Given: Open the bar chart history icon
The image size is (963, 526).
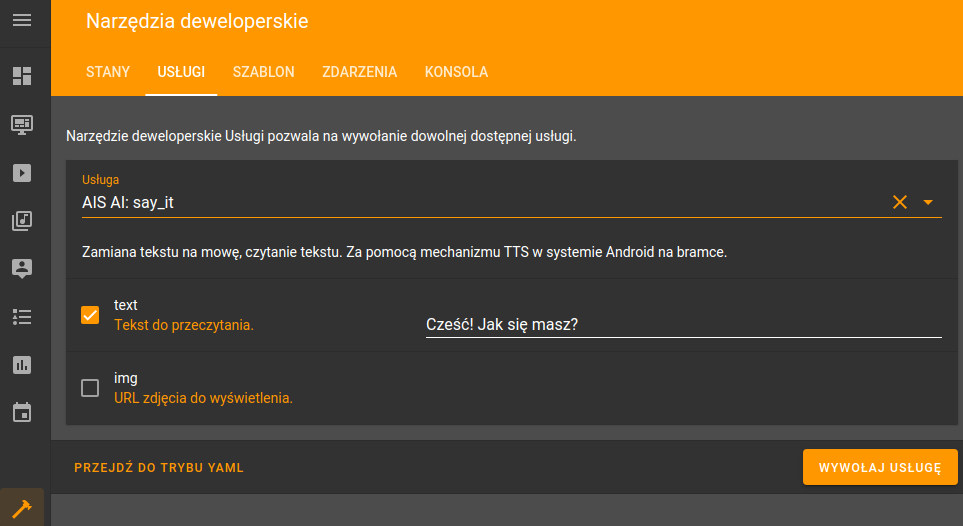Looking at the screenshot, I should click(x=22, y=365).
